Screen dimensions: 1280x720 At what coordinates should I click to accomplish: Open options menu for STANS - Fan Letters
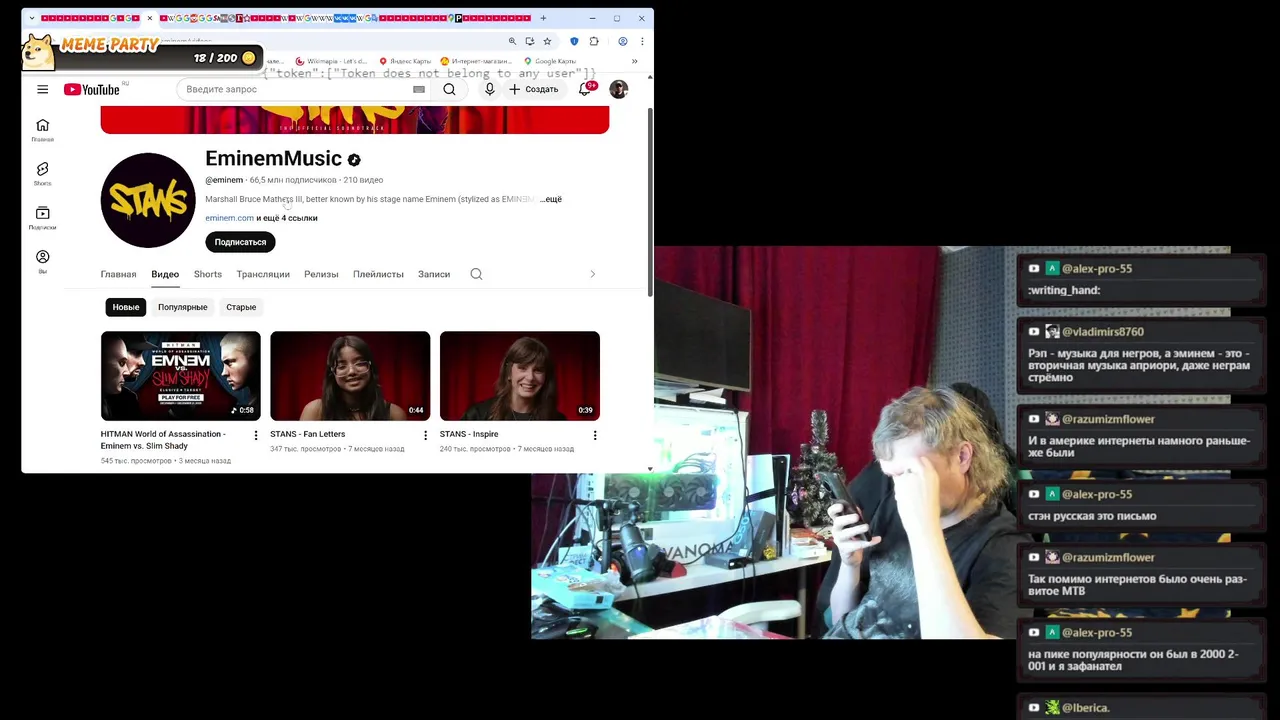[x=425, y=435]
